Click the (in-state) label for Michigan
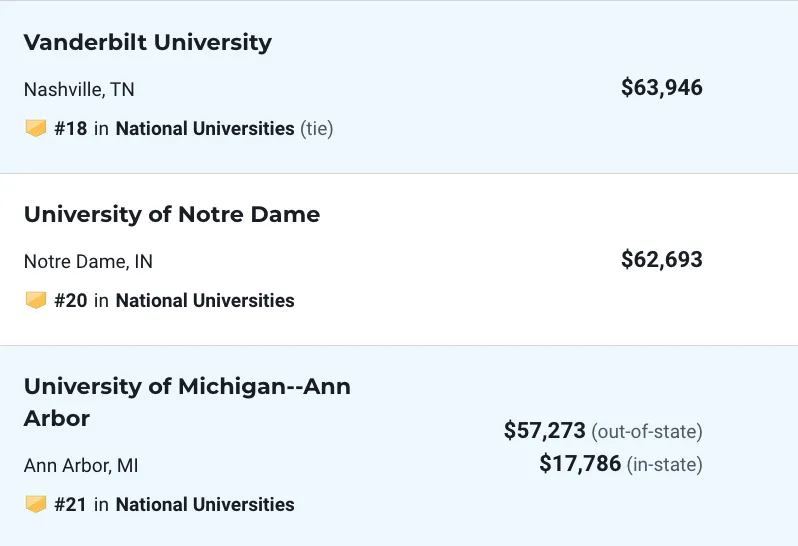Image resolution: width=798 pixels, height=546 pixels. (x=665, y=465)
